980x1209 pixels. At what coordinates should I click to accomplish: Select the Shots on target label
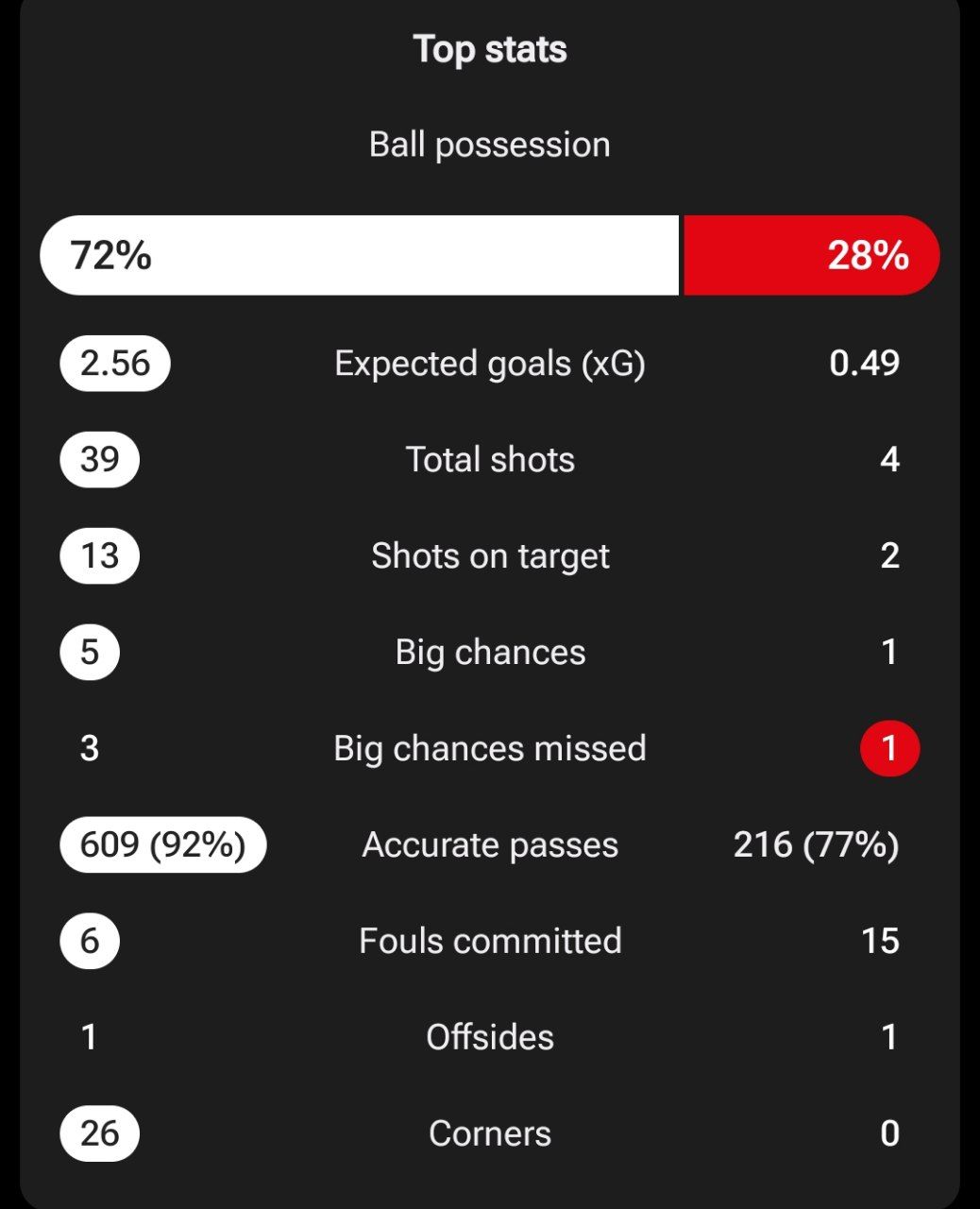point(490,556)
